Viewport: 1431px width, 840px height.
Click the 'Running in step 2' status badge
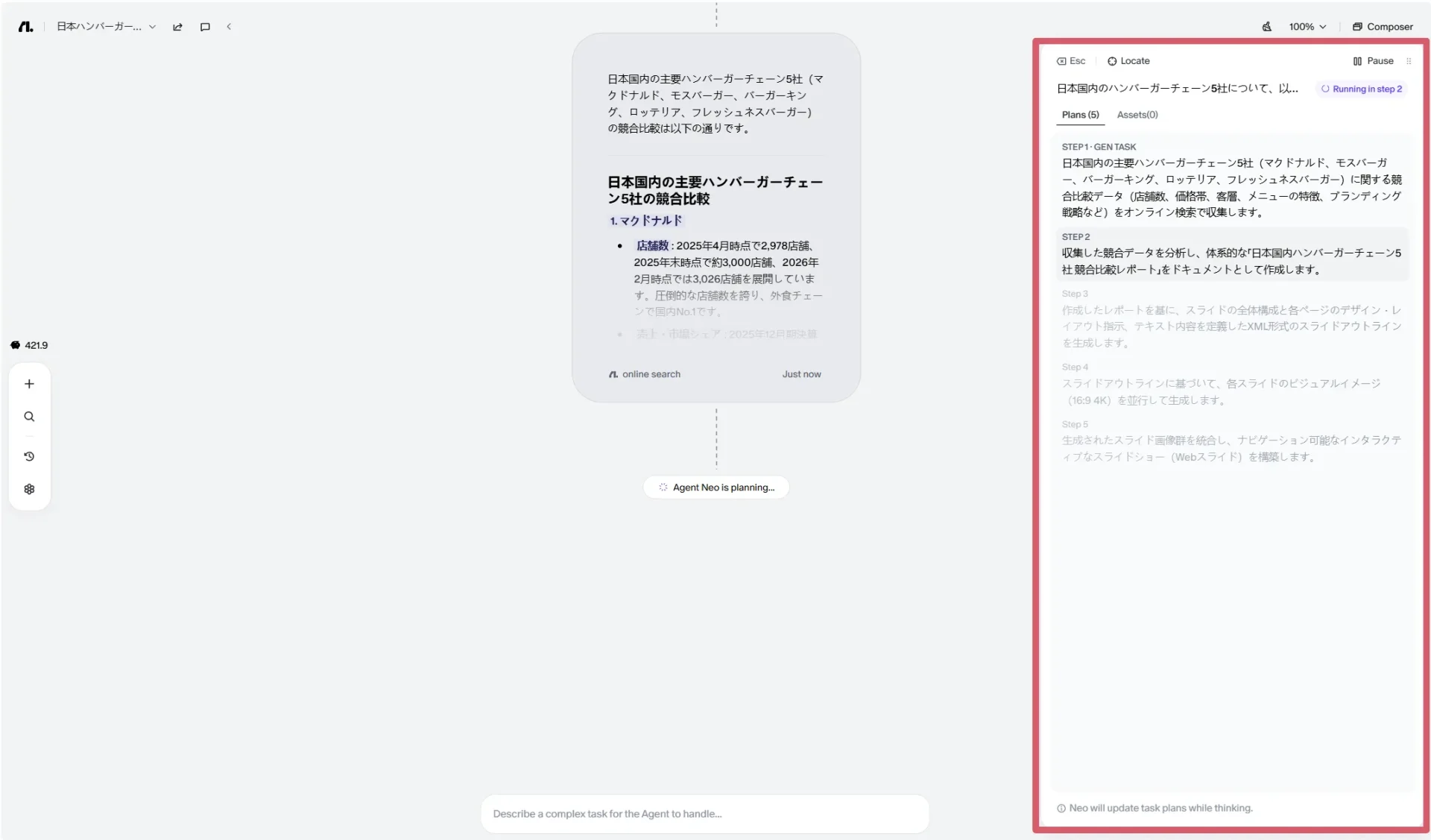(x=1362, y=89)
